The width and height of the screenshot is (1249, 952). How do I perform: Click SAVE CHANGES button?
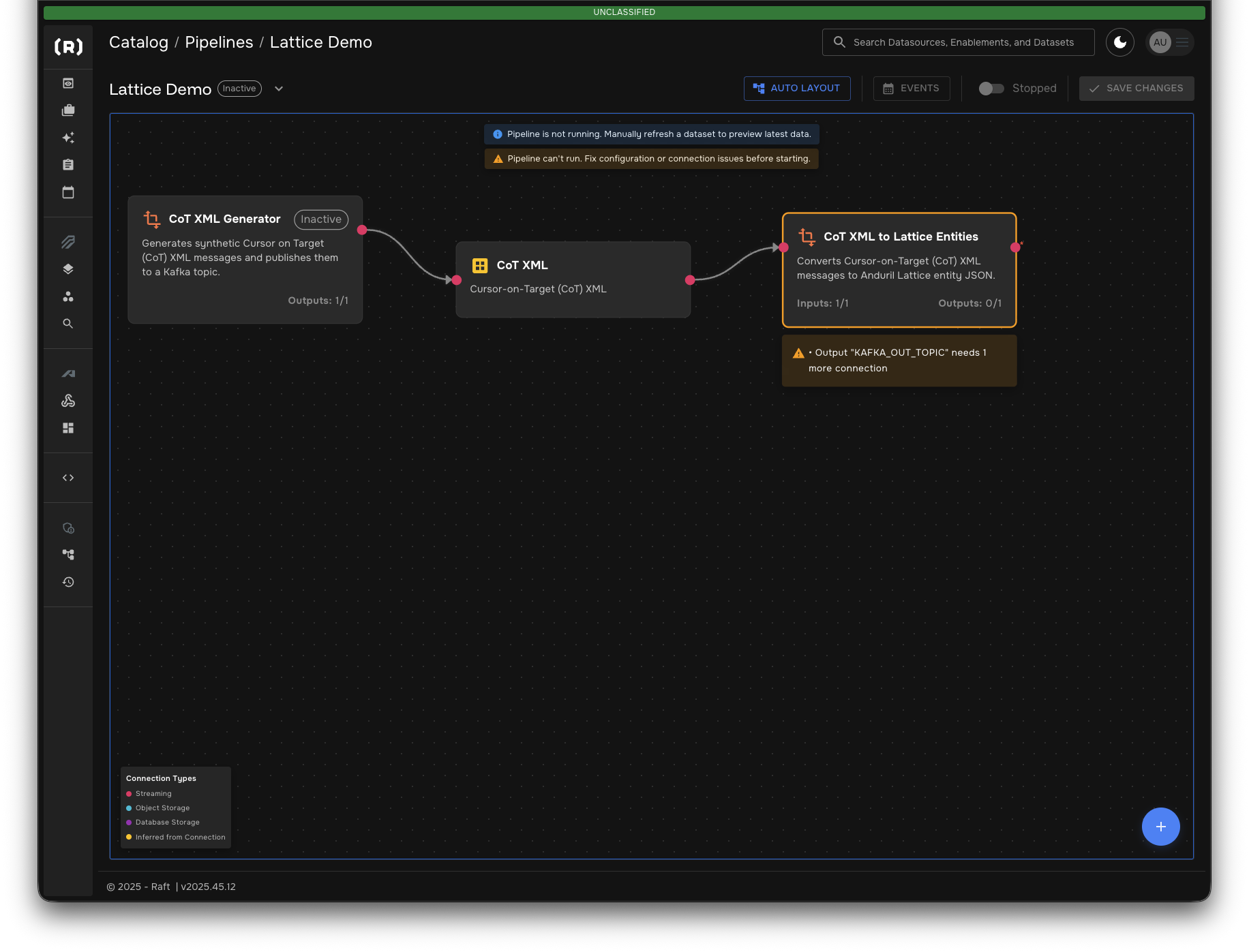[x=1137, y=89]
